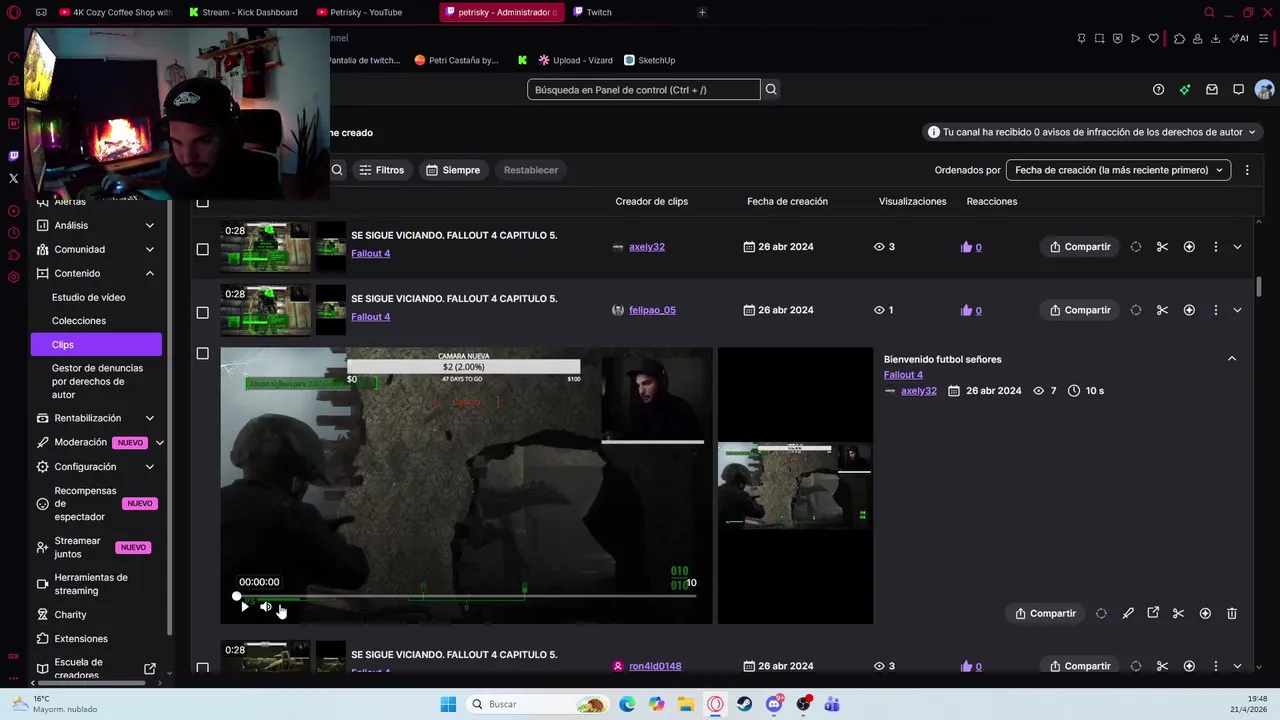The image size is (1280, 720).
Task: Expand the Rentabilización sidebar section
Action: tap(150, 418)
